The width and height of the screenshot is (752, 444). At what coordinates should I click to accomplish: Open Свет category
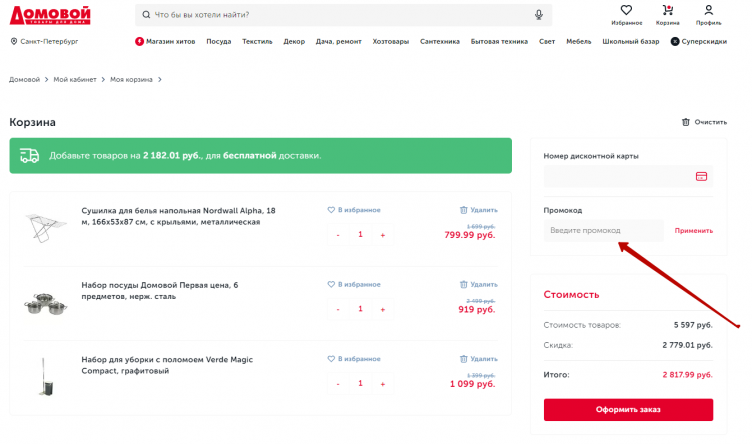[547, 41]
